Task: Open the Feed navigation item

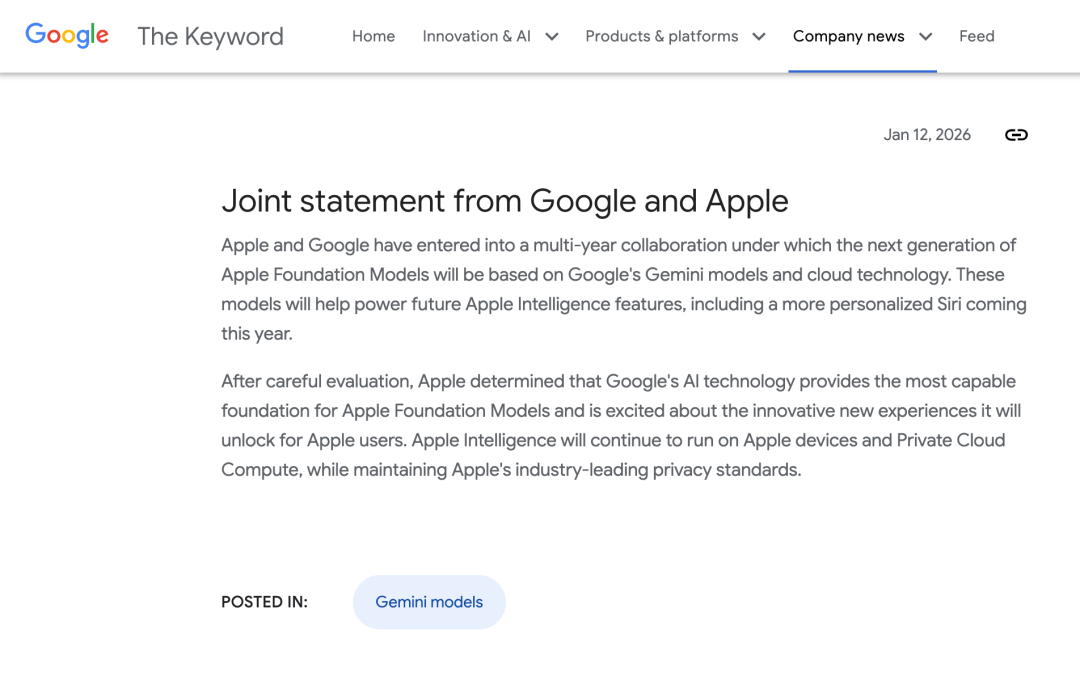Action: click(976, 36)
